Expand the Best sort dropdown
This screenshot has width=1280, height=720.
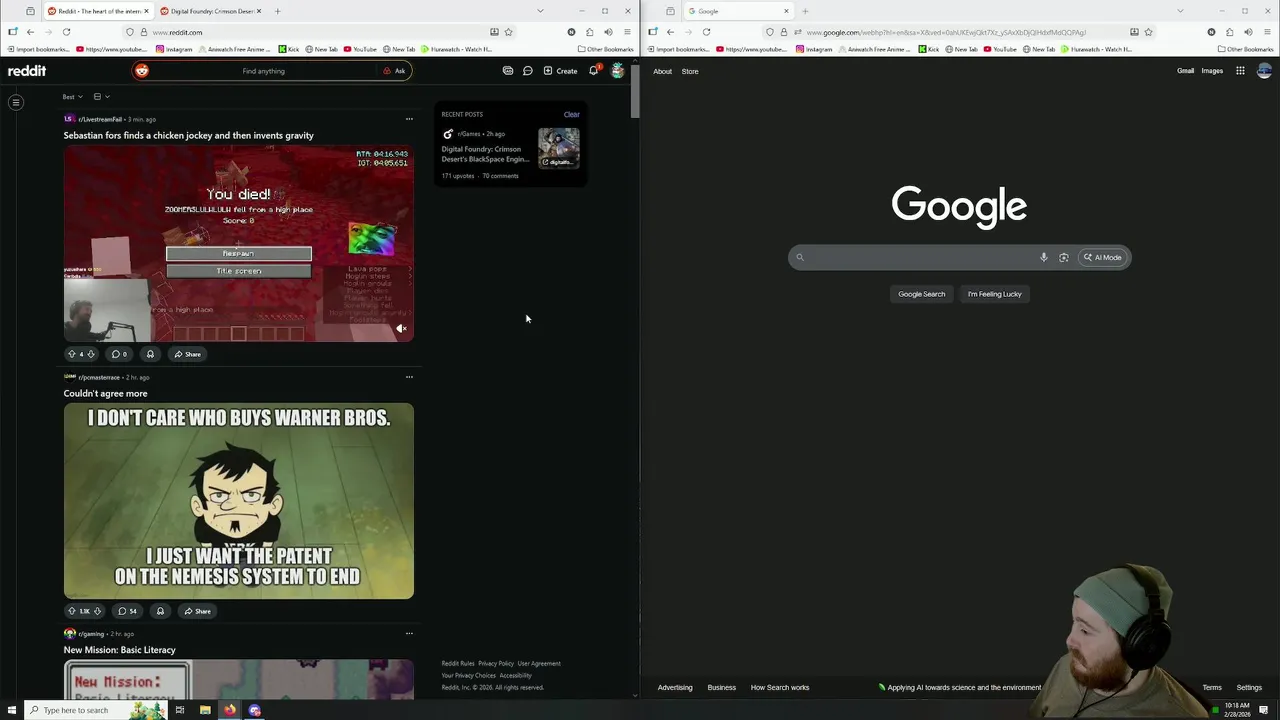72,97
